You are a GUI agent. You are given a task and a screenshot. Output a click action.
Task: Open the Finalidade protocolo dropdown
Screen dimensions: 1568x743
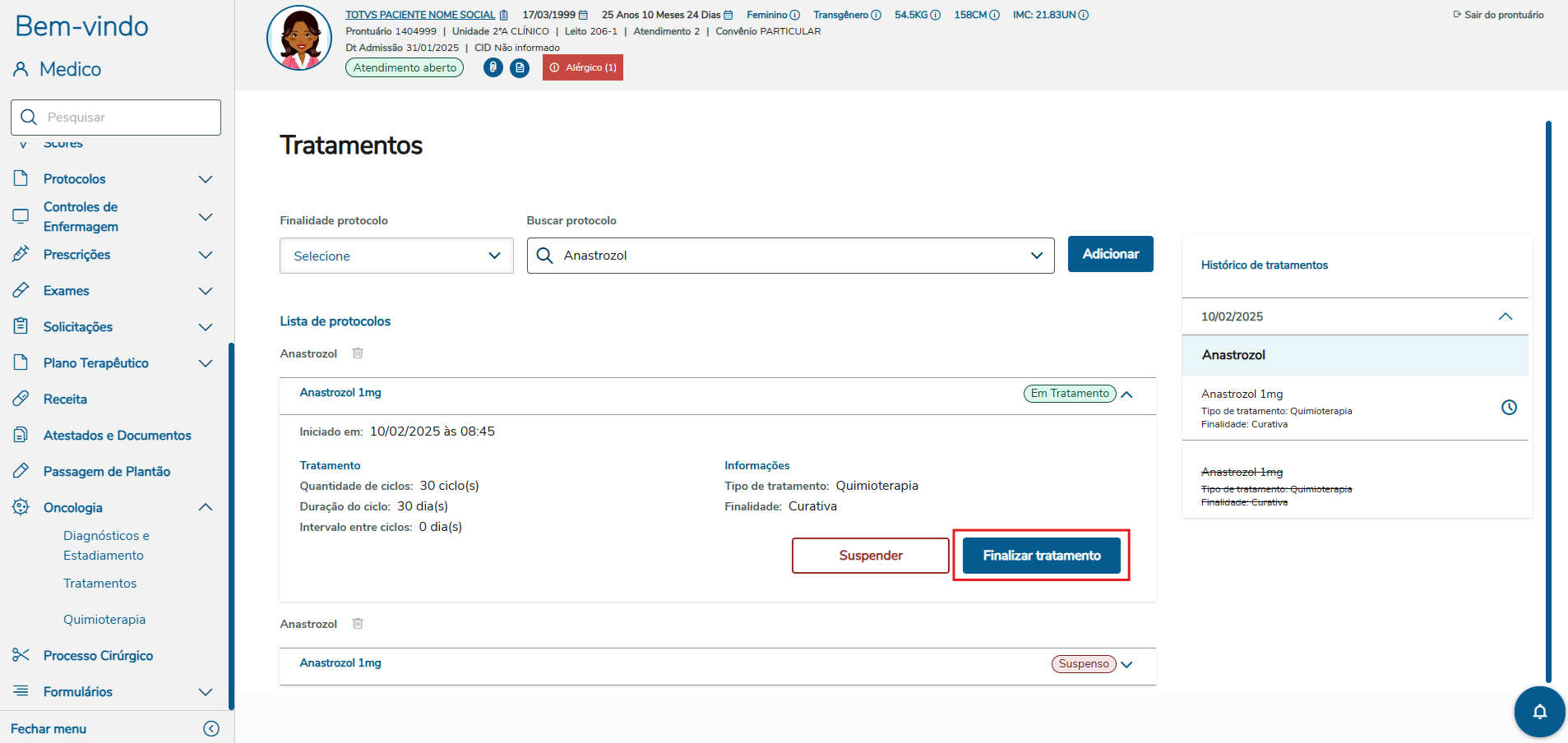(x=396, y=256)
